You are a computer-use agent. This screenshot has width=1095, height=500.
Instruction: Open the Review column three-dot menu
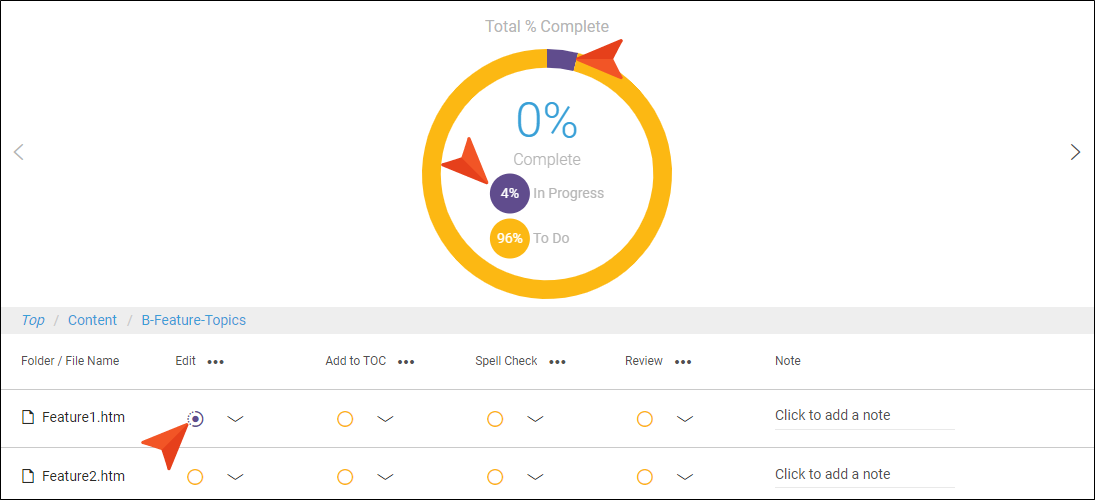[x=683, y=362]
